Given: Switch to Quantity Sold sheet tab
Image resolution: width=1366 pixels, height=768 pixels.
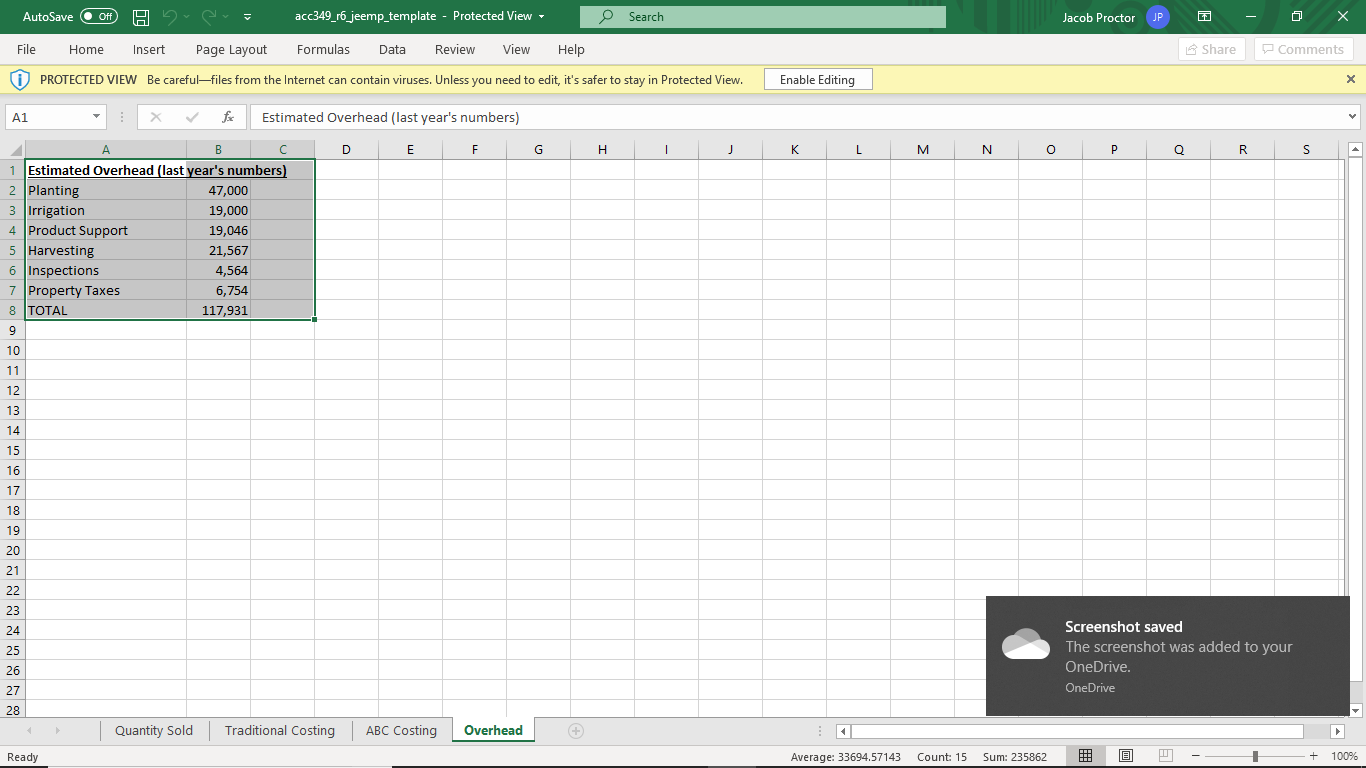Looking at the screenshot, I should pos(154,730).
